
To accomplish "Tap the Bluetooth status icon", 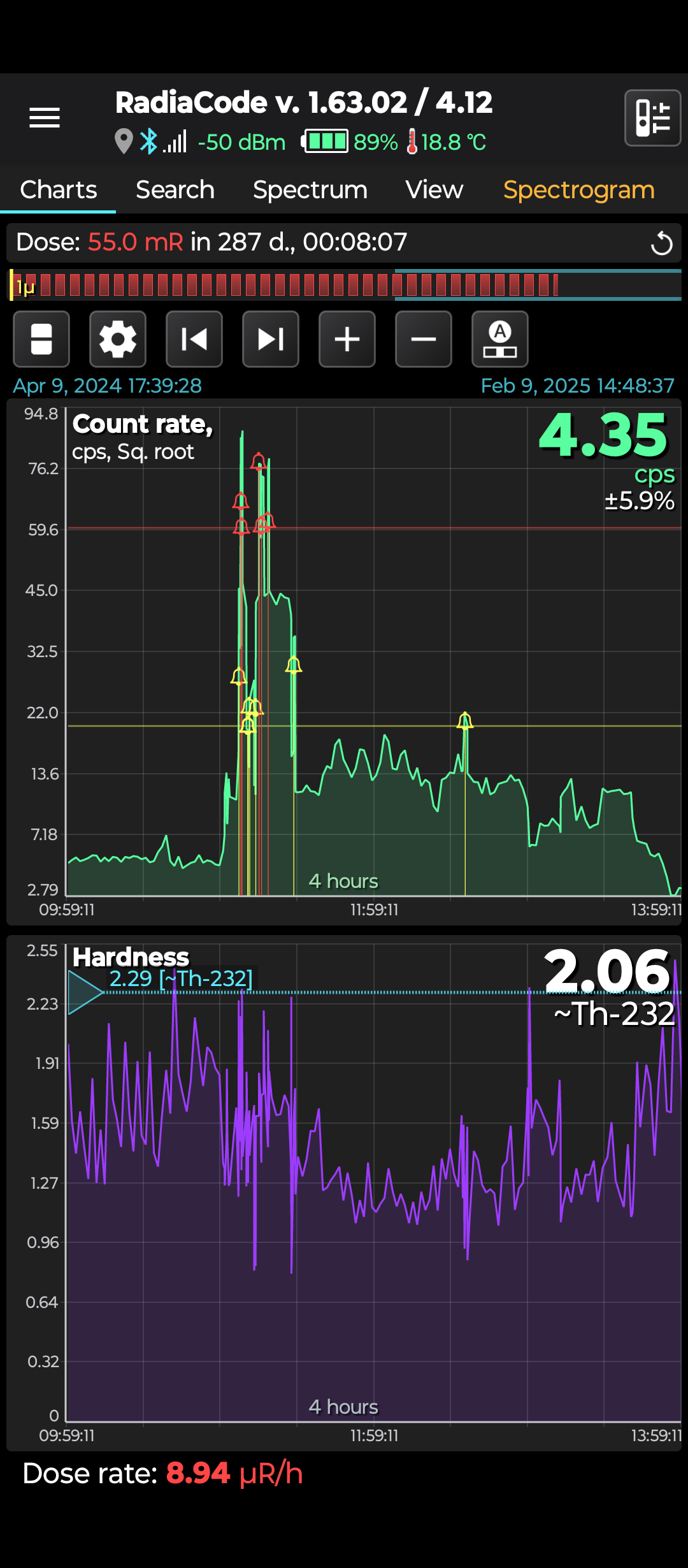I will (148, 142).
